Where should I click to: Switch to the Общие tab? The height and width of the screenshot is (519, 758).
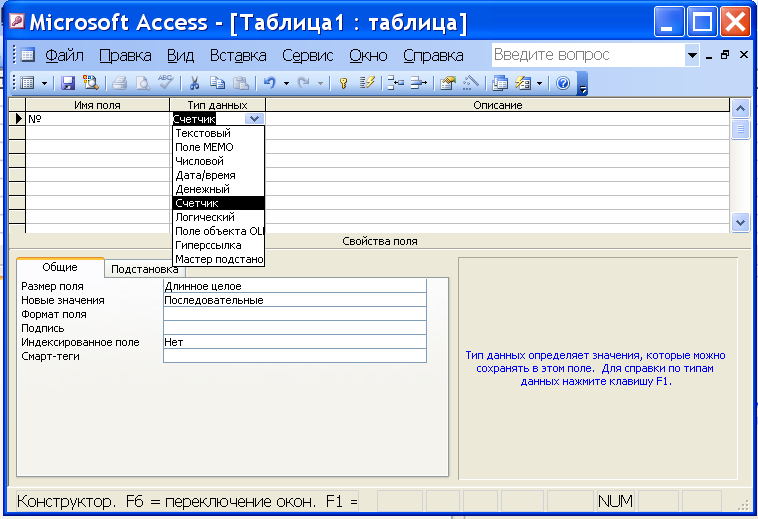(60, 267)
